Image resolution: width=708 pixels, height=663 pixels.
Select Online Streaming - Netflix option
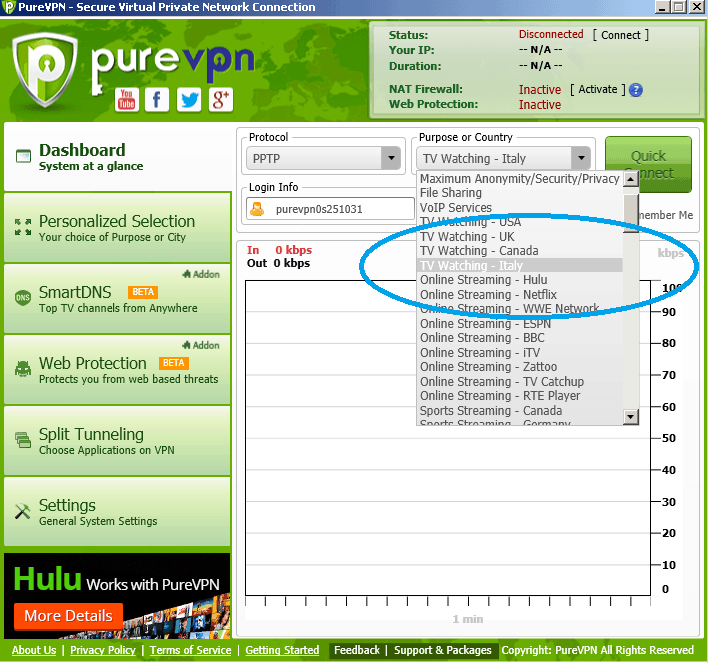(520, 294)
